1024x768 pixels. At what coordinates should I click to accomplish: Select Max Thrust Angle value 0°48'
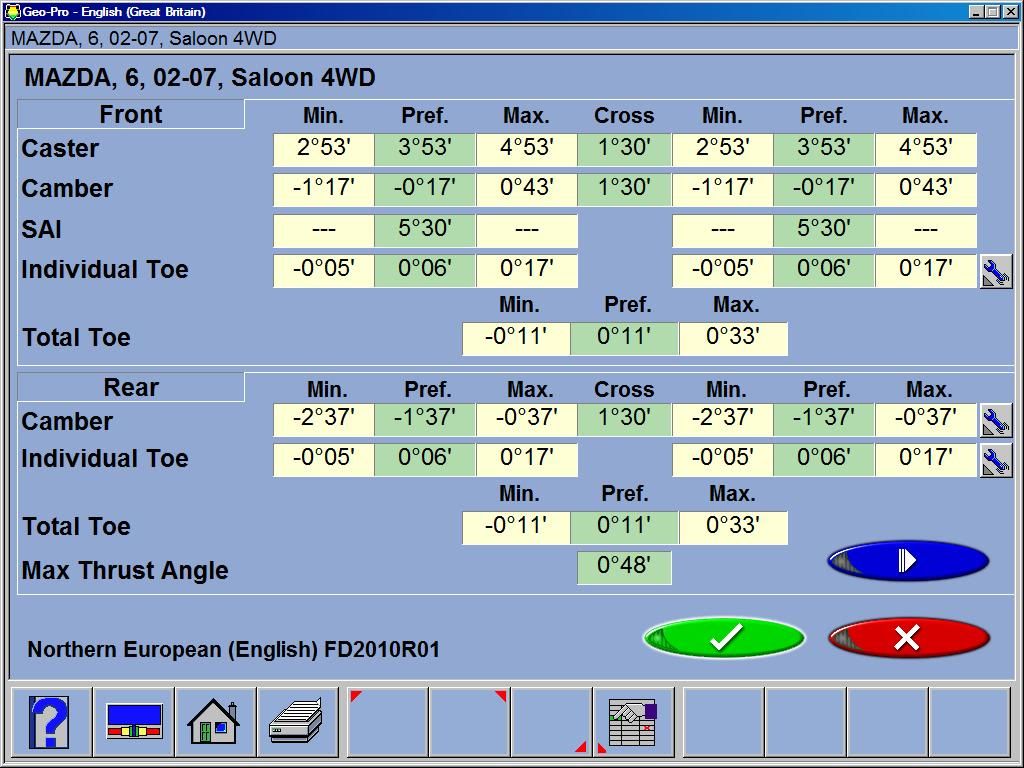point(624,568)
